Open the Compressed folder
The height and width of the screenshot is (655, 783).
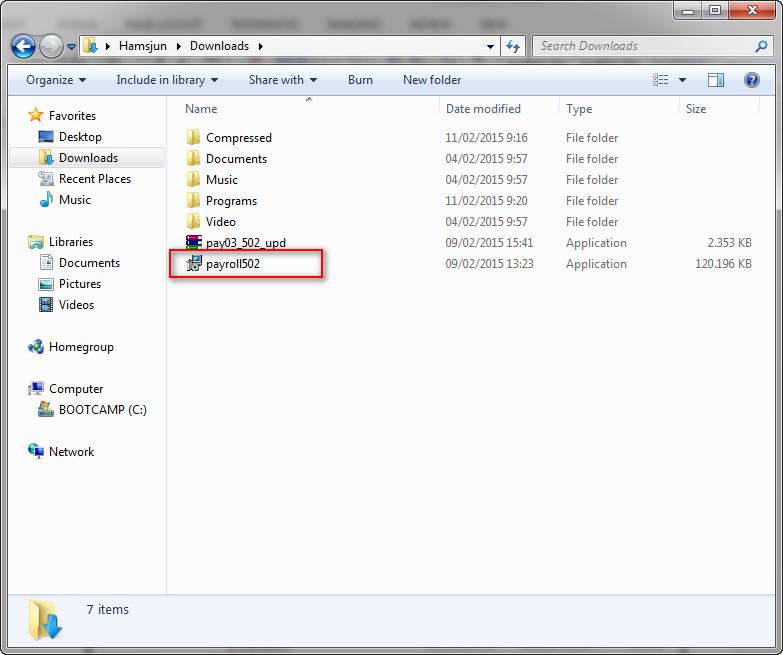click(x=238, y=138)
